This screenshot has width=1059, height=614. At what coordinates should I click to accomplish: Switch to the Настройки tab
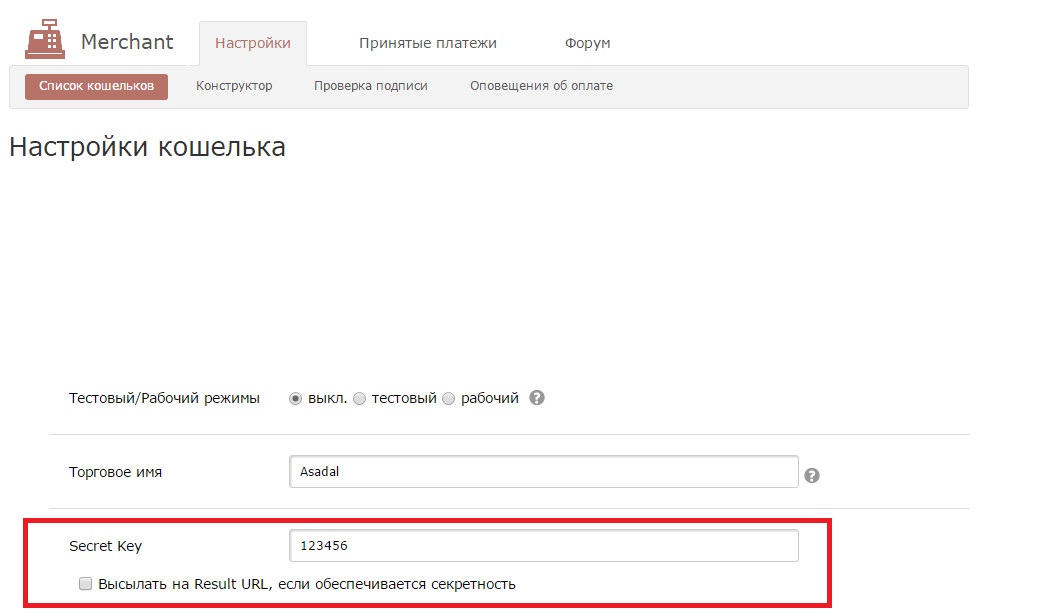tap(253, 43)
